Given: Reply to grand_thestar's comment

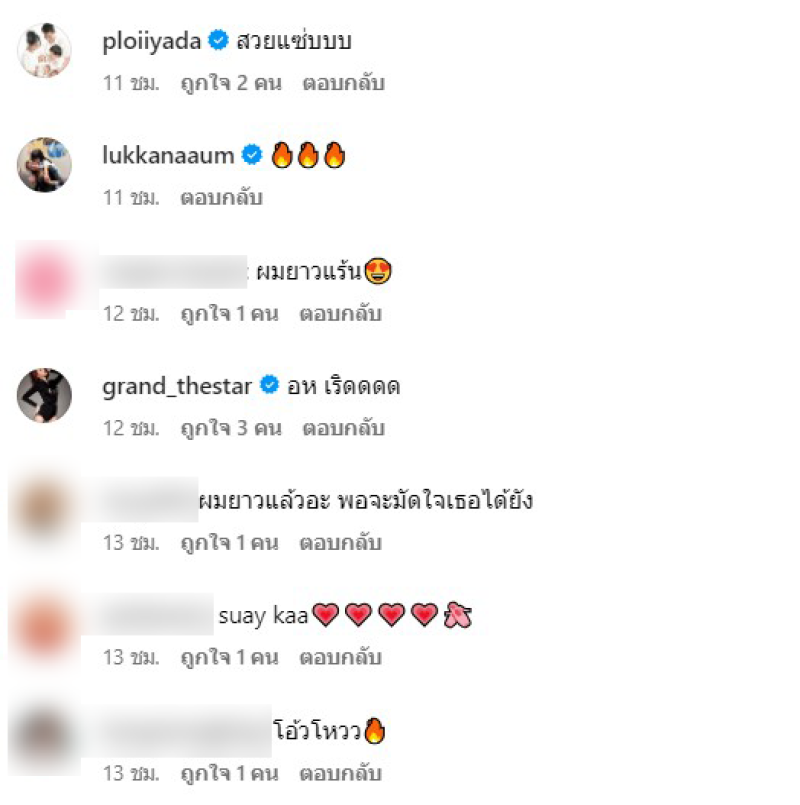Looking at the screenshot, I should (344, 428).
